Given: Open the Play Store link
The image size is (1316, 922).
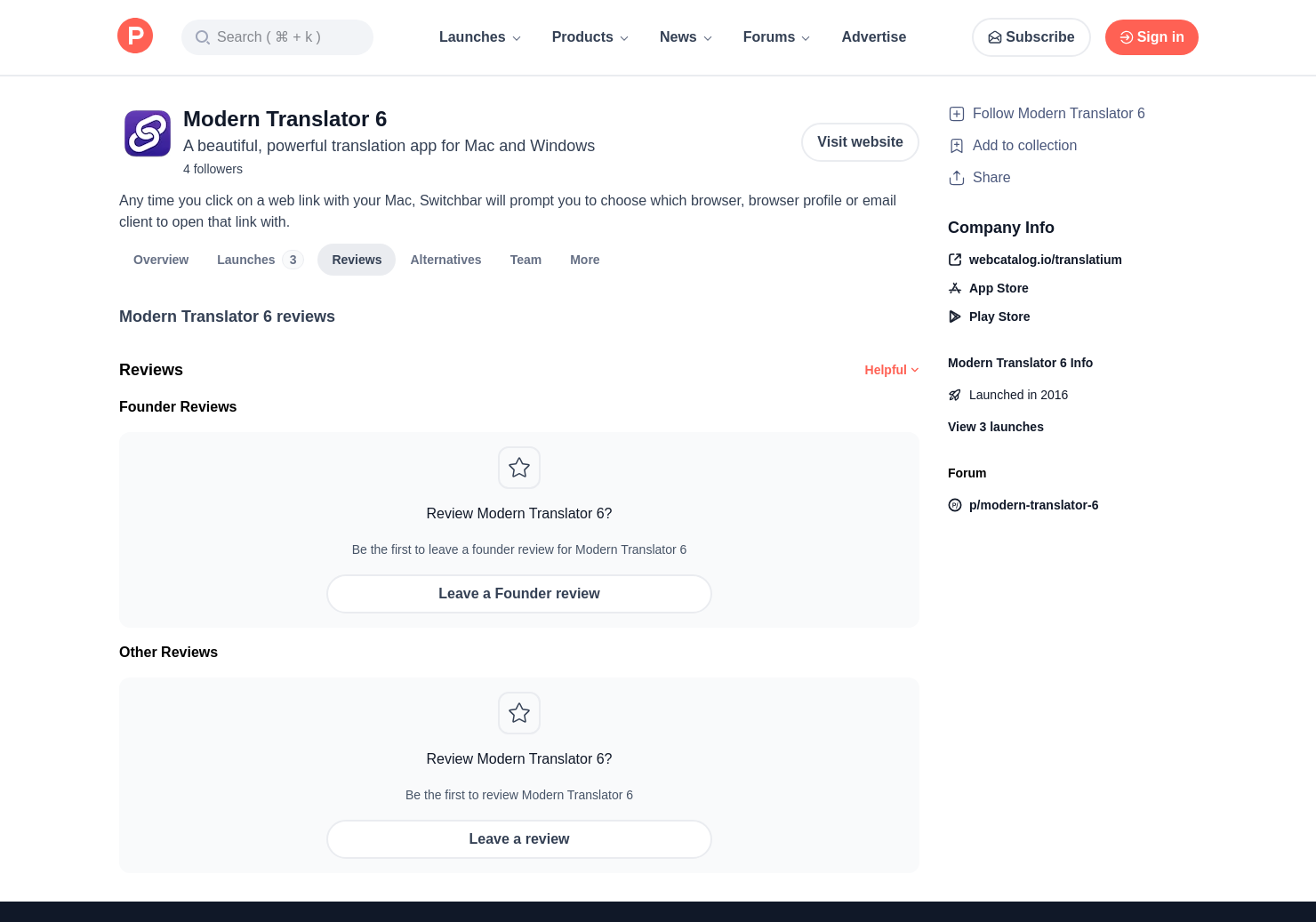Looking at the screenshot, I should (x=999, y=317).
